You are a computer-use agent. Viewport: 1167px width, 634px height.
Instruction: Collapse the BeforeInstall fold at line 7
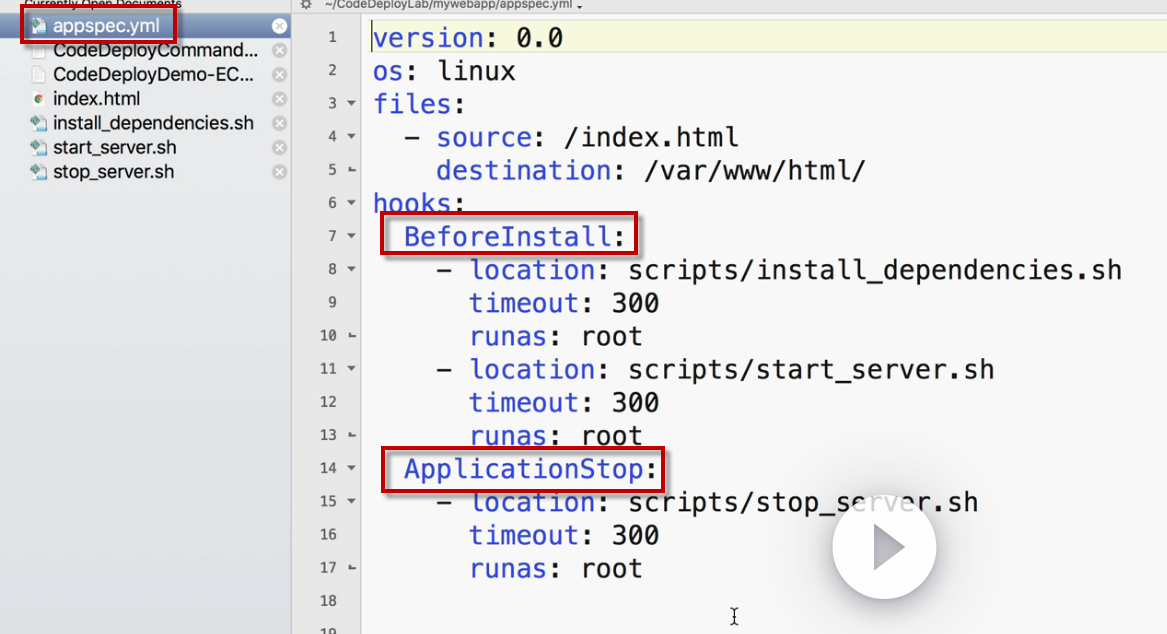pos(351,236)
